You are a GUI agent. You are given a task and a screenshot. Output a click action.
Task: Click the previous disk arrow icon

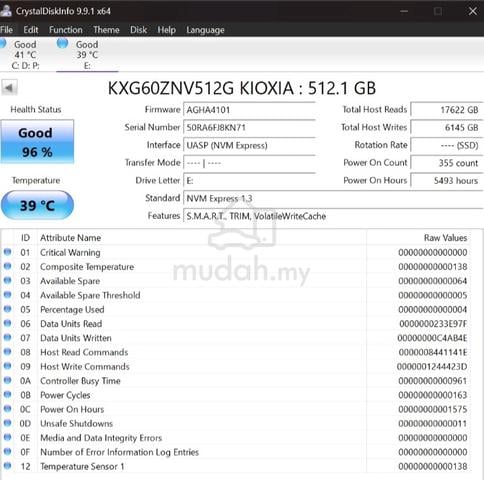click(x=9, y=88)
